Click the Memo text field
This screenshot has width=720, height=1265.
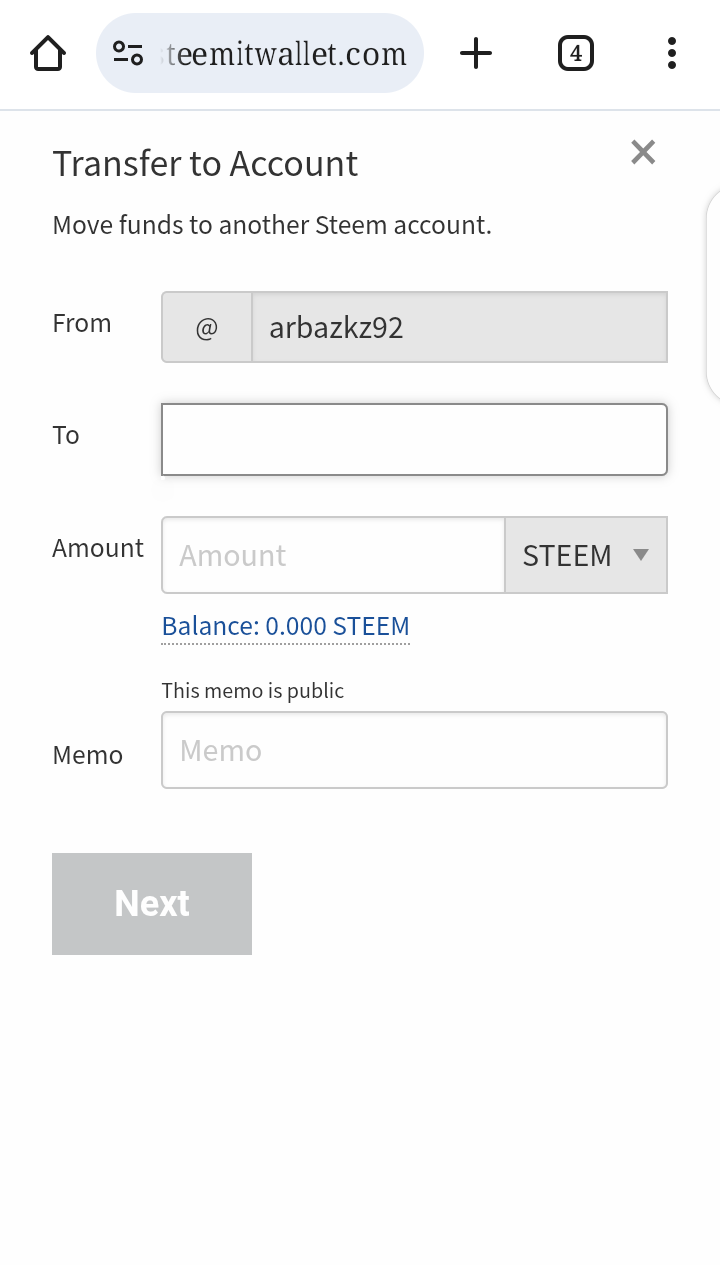tap(414, 750)
